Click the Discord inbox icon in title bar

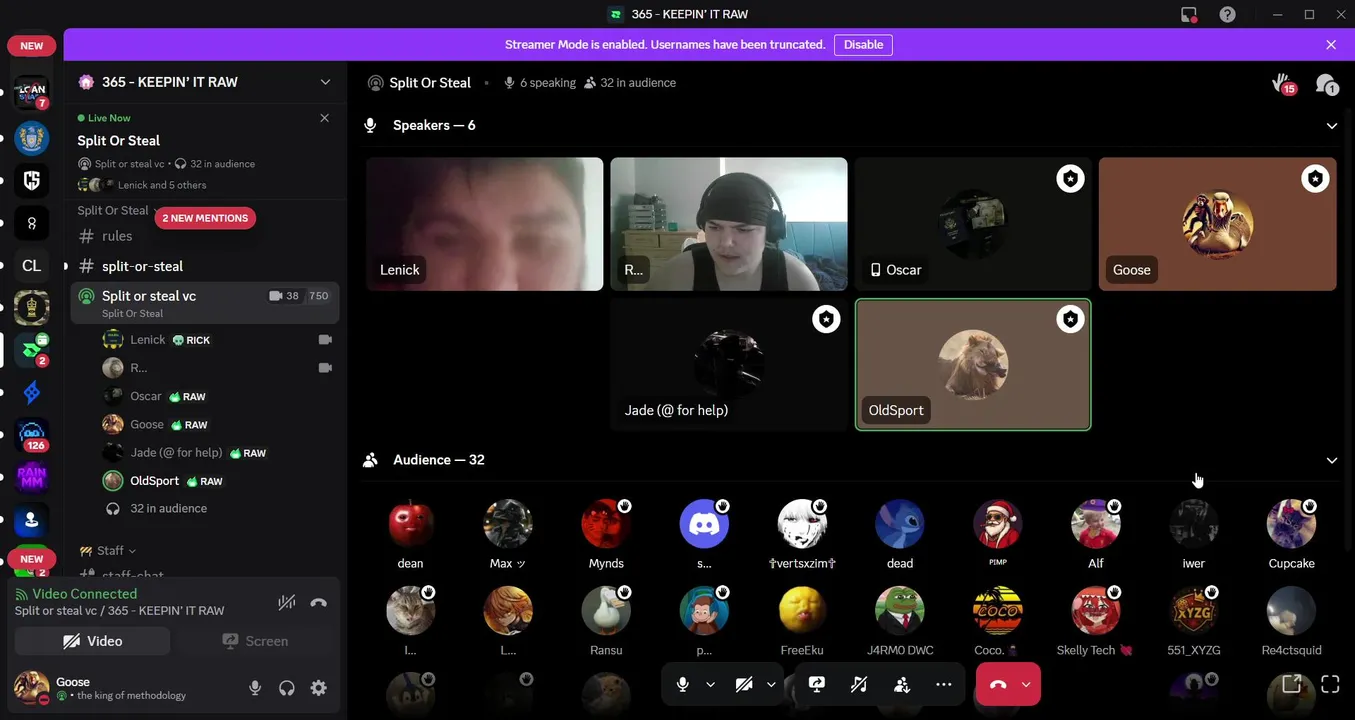pos(1189,14)
